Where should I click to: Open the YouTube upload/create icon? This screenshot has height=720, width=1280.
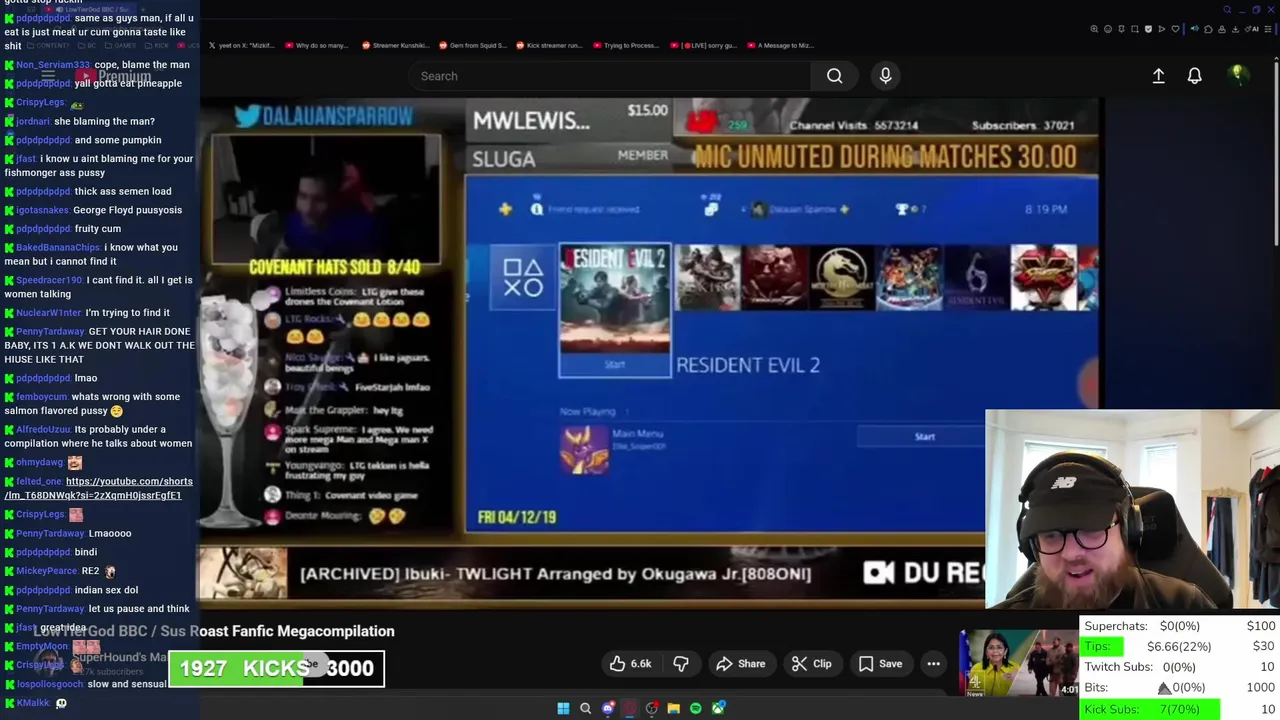1158,76
